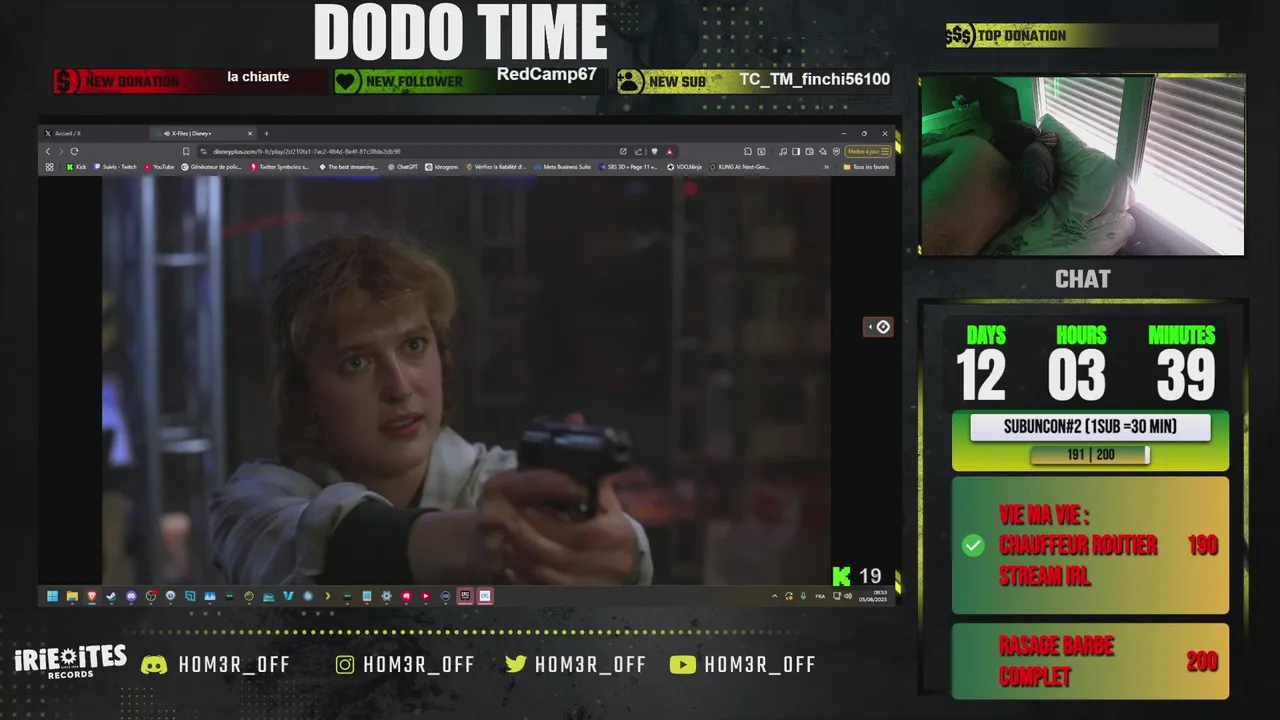Reload the Disney+ page
This screenshot has width=1280, height=720.
[74, 151]
